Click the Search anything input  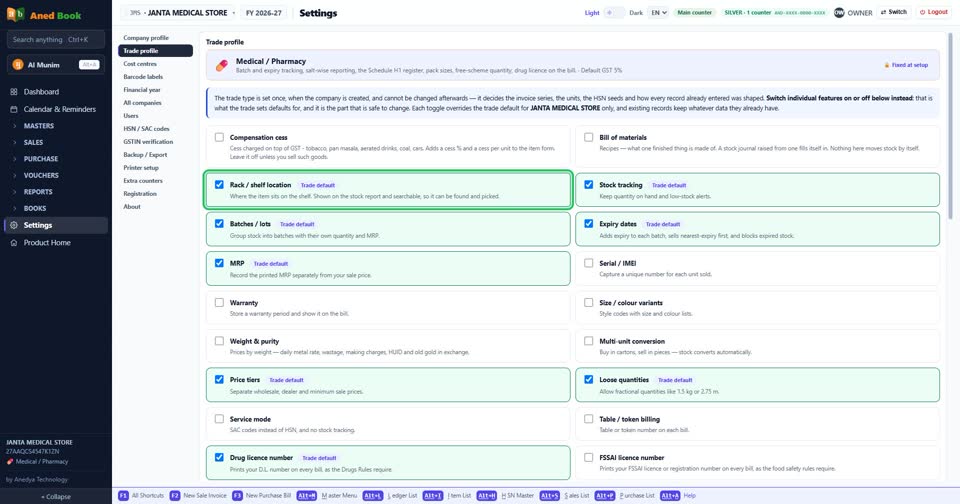click(56, 39)
